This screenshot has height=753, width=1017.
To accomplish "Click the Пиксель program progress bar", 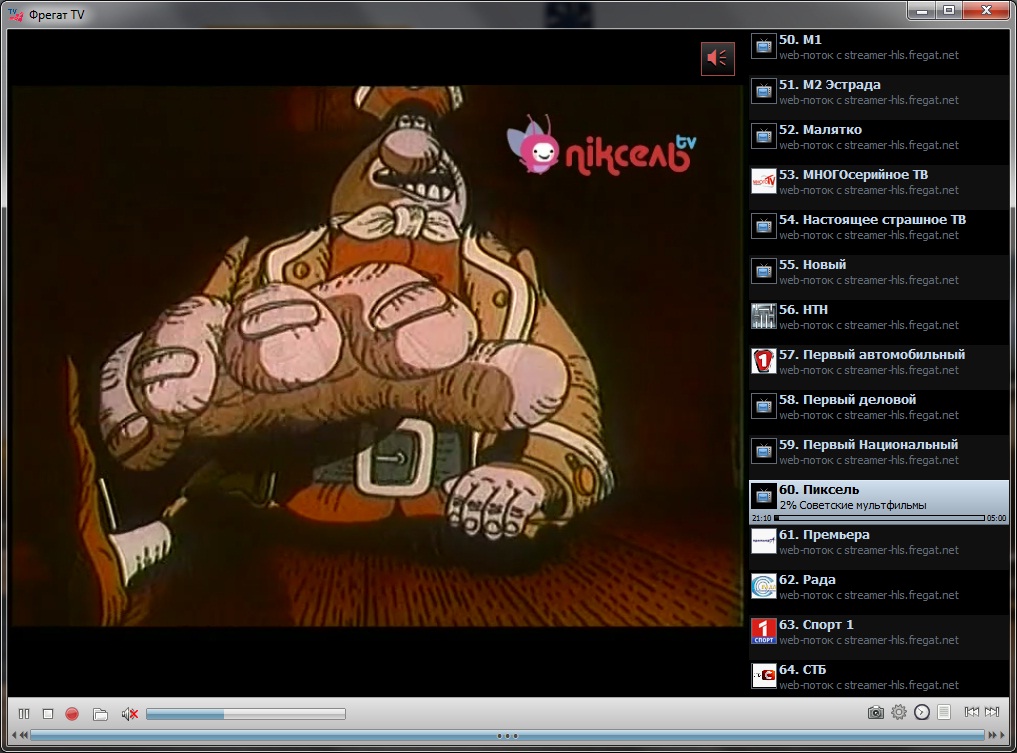I will click(879, 518).
